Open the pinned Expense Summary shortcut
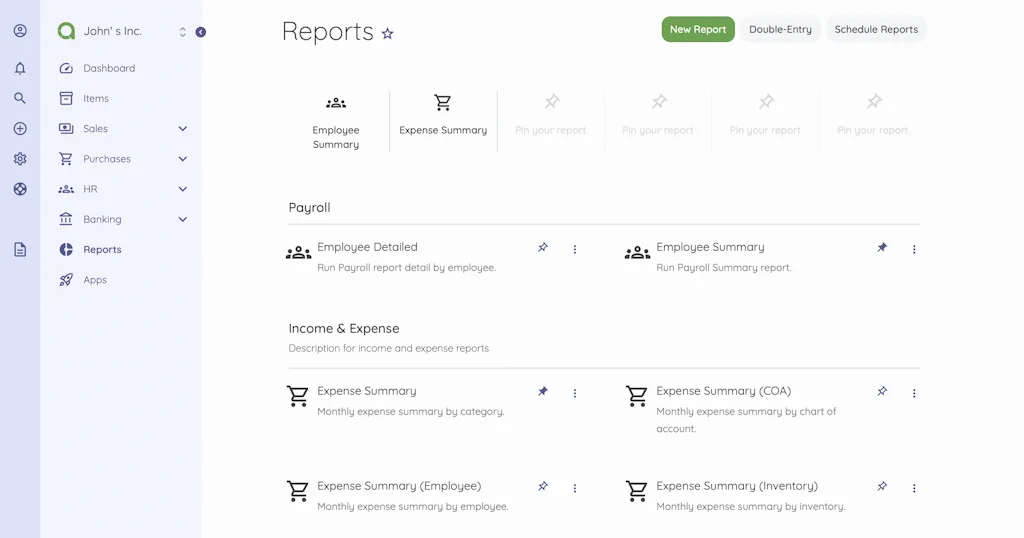 coord(443,116)
